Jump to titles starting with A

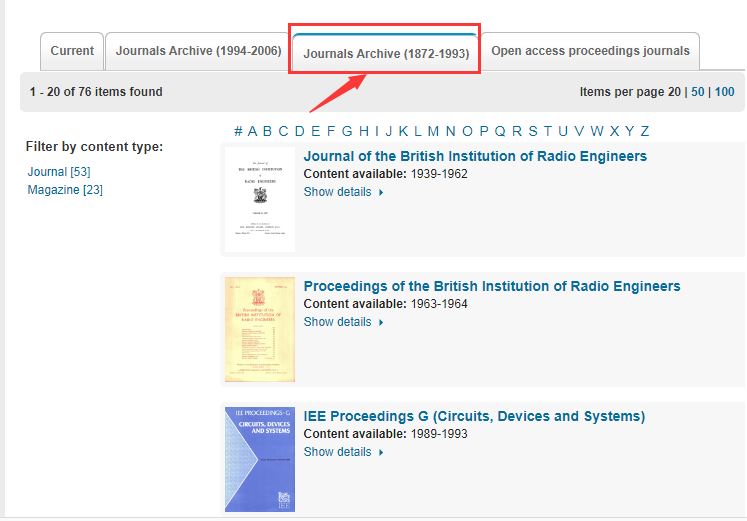[x=252, y=131]
